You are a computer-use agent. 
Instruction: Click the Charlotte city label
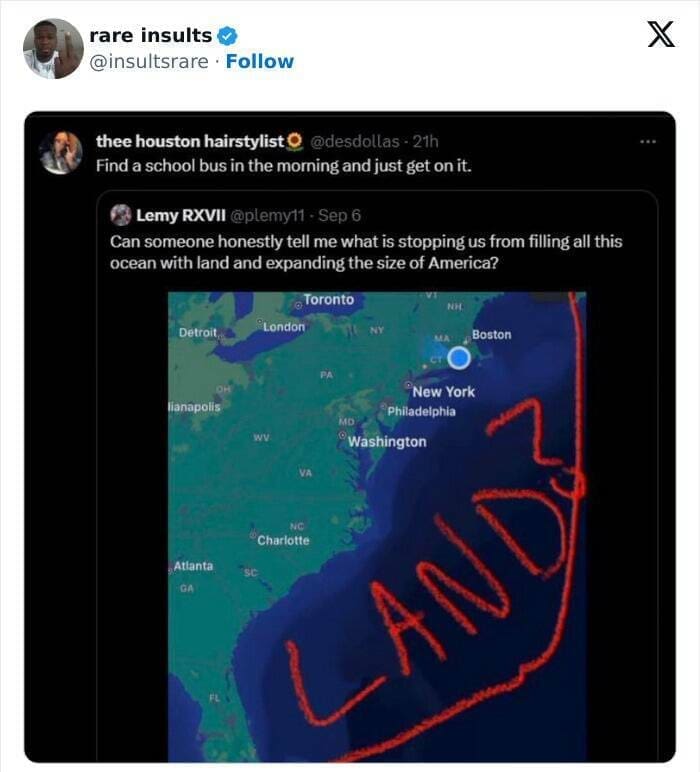(283, 540)
